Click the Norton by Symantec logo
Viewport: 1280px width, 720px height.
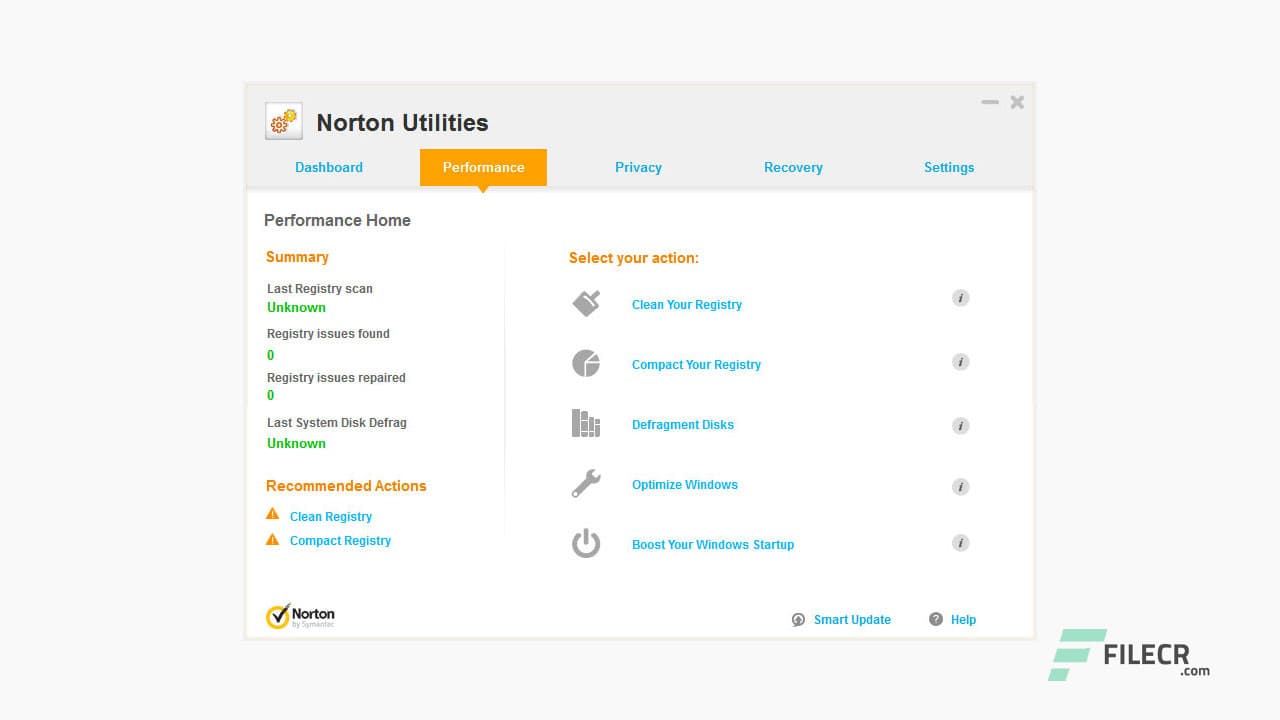302,614
